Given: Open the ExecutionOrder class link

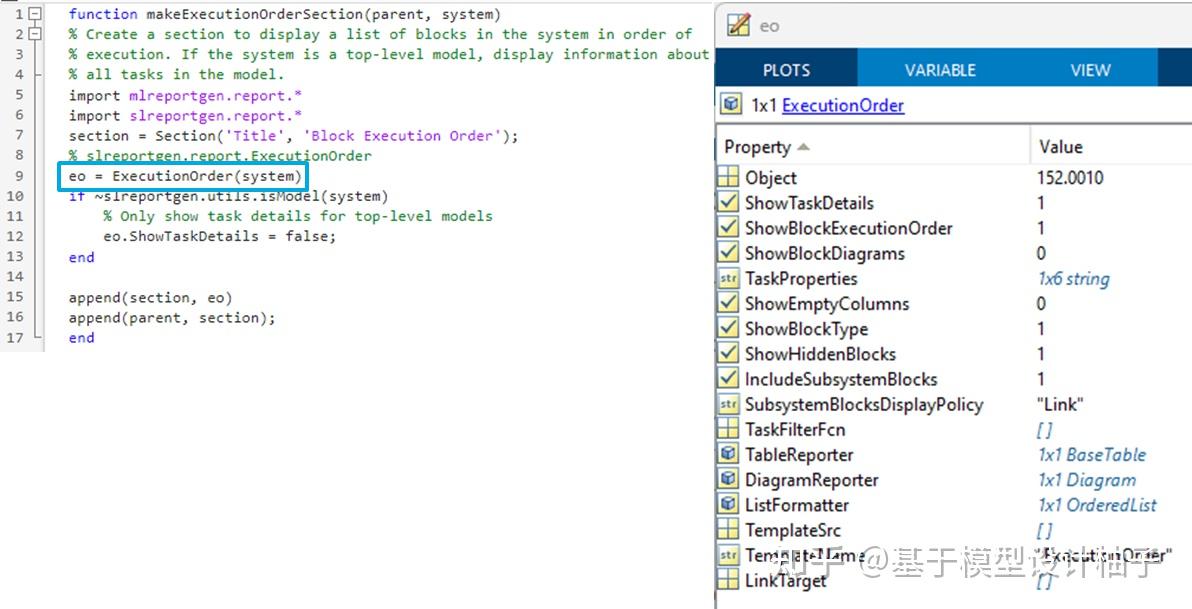Looking at the screenshot, I should (843, 105).
